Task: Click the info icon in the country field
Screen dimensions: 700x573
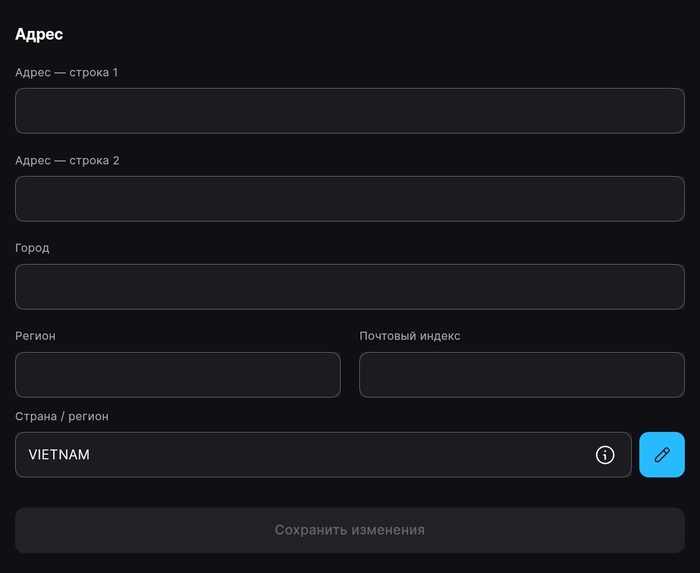Action: [x=605, y=455]
